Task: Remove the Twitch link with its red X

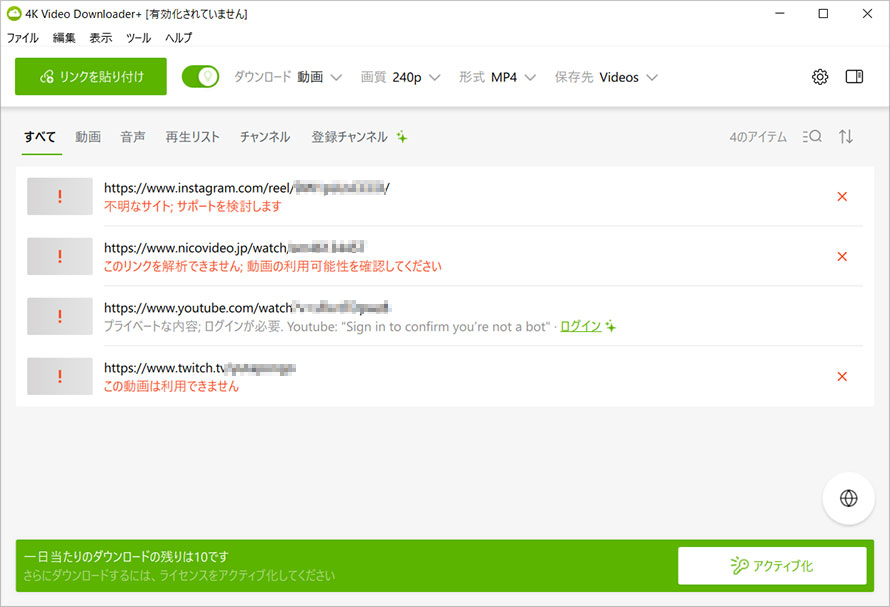Action: [x=842, y=376]
